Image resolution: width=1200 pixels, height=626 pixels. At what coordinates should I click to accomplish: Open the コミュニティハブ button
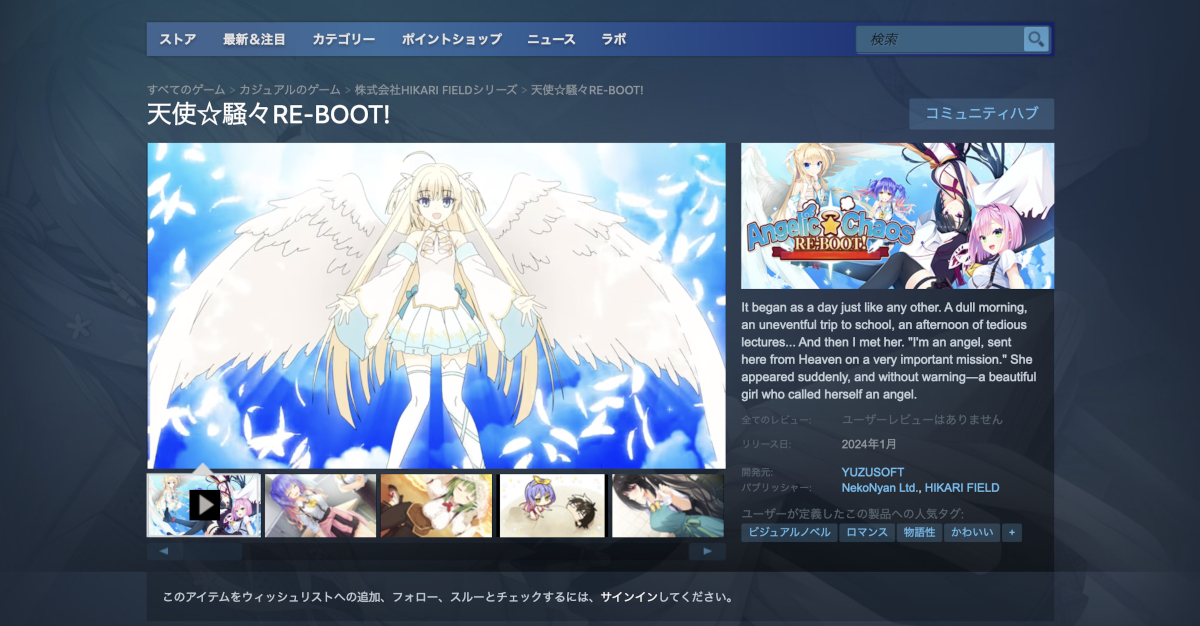981,114
